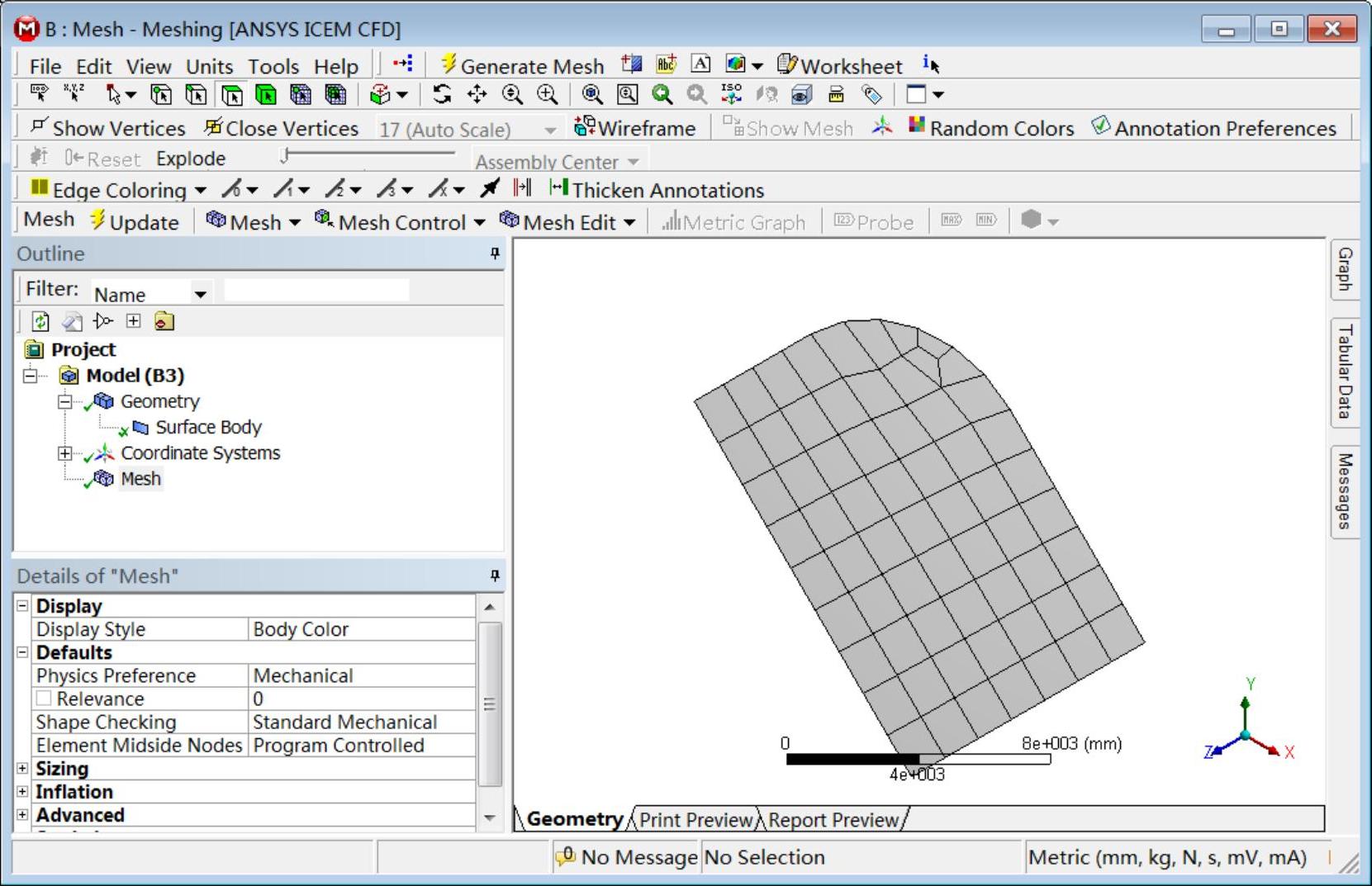Open the Tools menu

[273, 66]
